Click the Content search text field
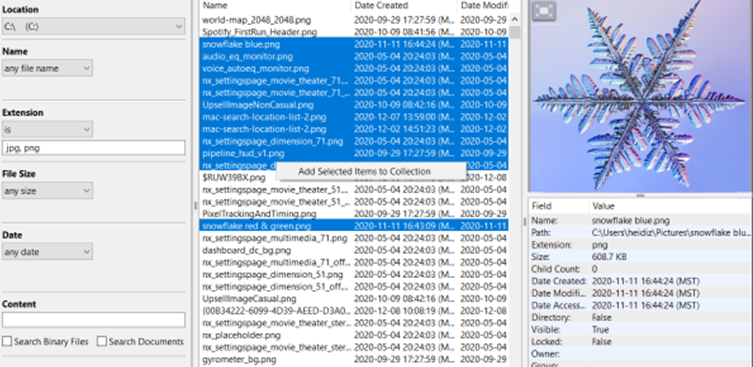 (94, 320)
